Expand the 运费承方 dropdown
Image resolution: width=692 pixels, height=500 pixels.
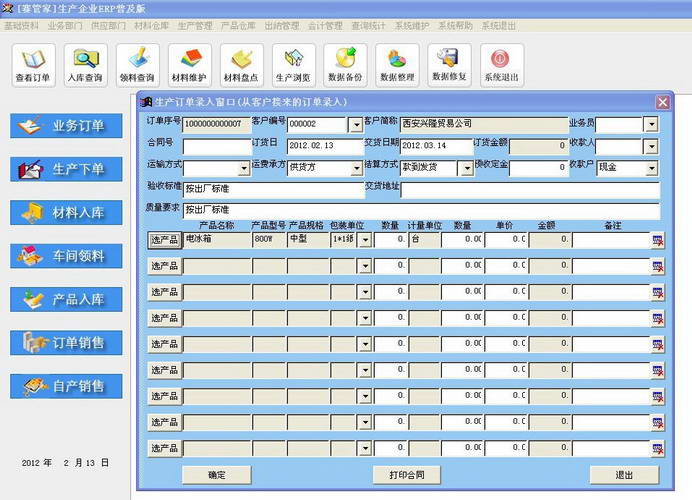357,168
